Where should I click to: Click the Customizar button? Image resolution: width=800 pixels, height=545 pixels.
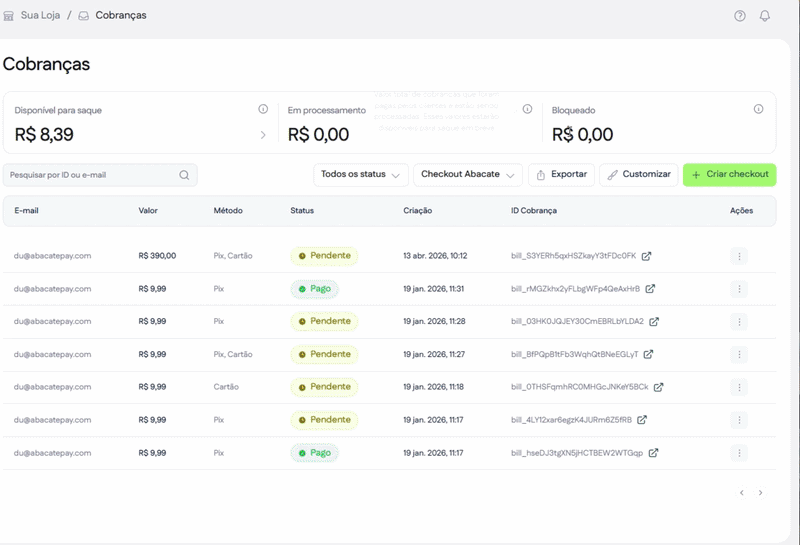639,175
